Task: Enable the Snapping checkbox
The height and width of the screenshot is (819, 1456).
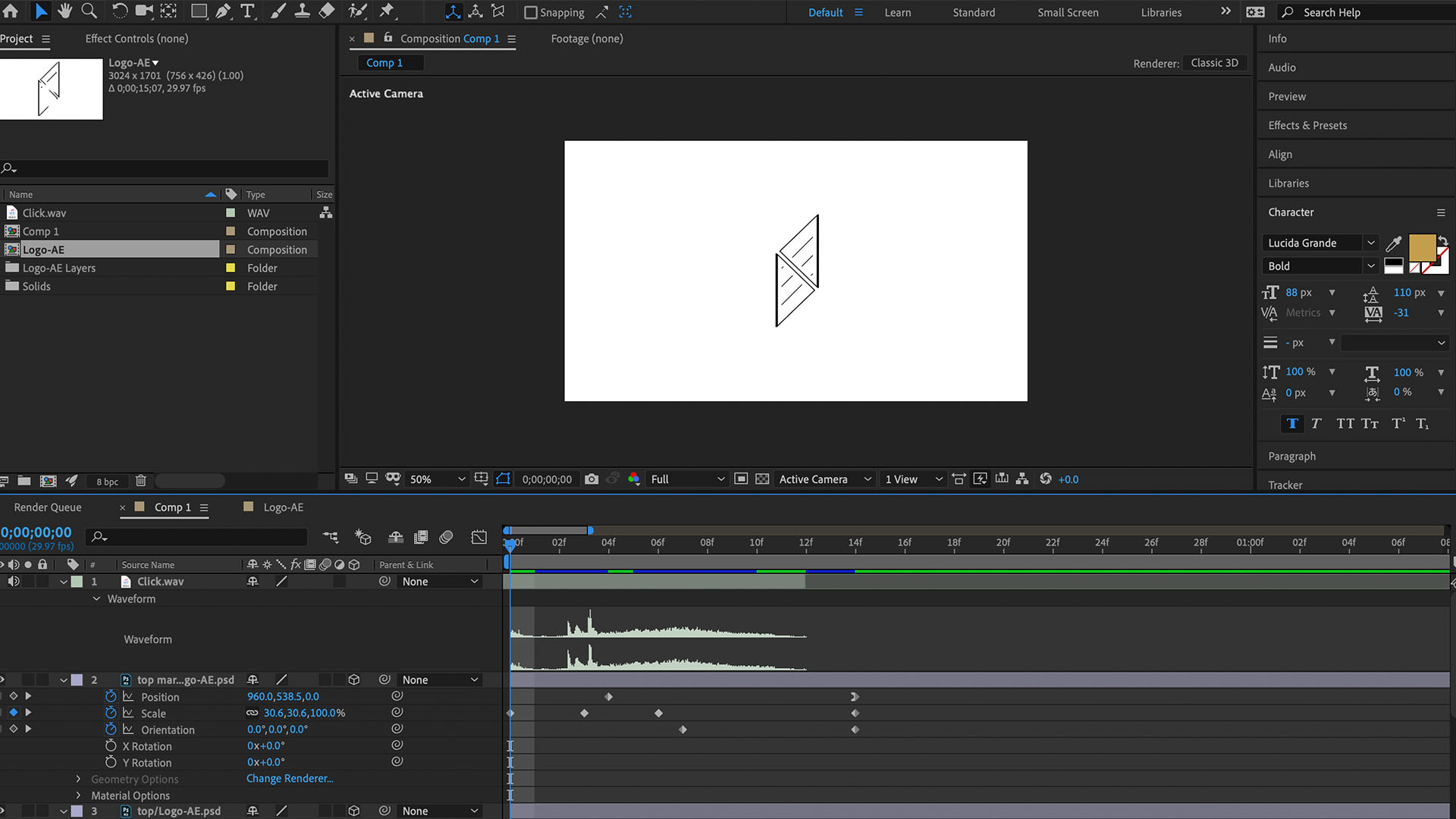Action: [531, 12]
